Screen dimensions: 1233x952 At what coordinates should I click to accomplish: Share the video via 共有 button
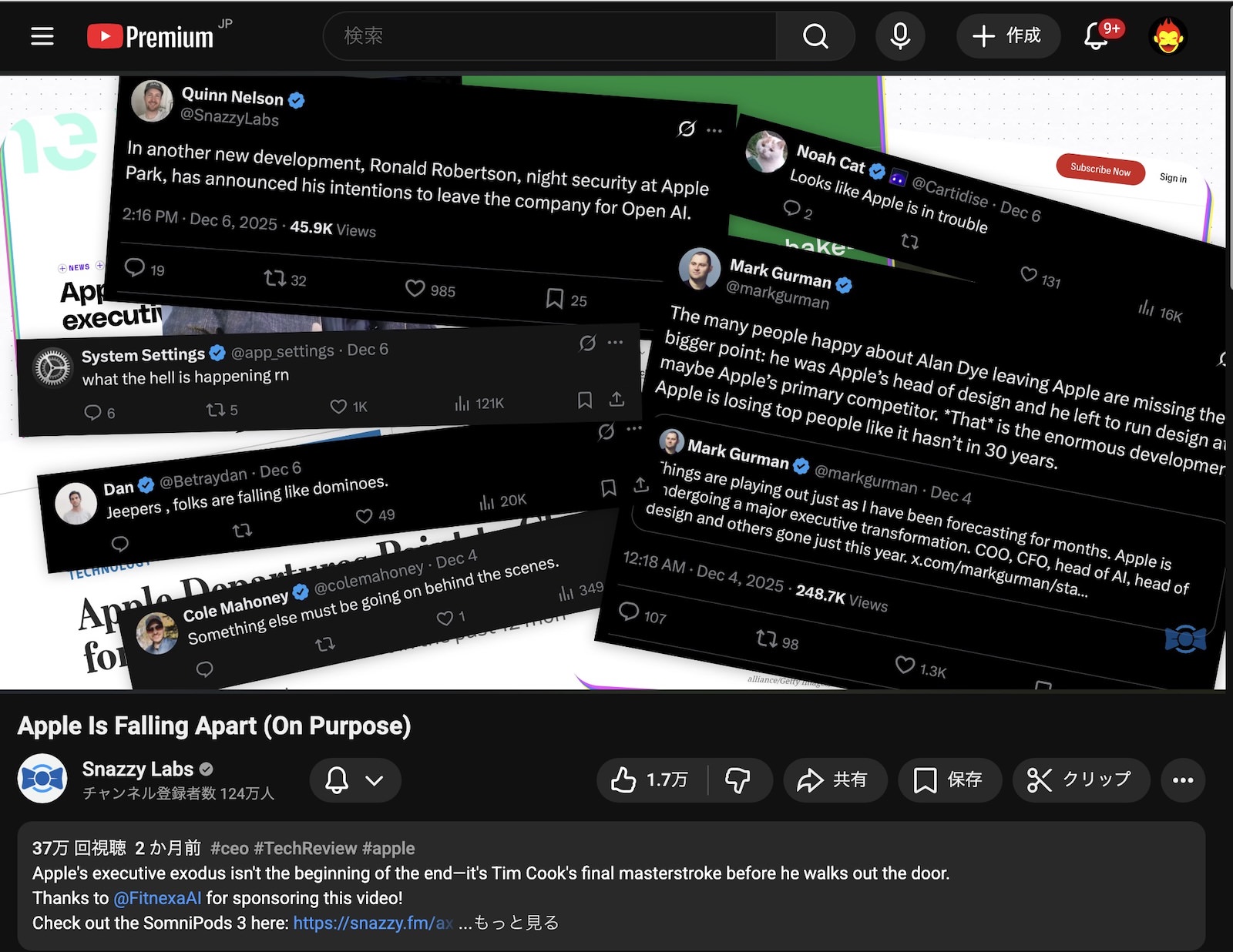point(833,780)
